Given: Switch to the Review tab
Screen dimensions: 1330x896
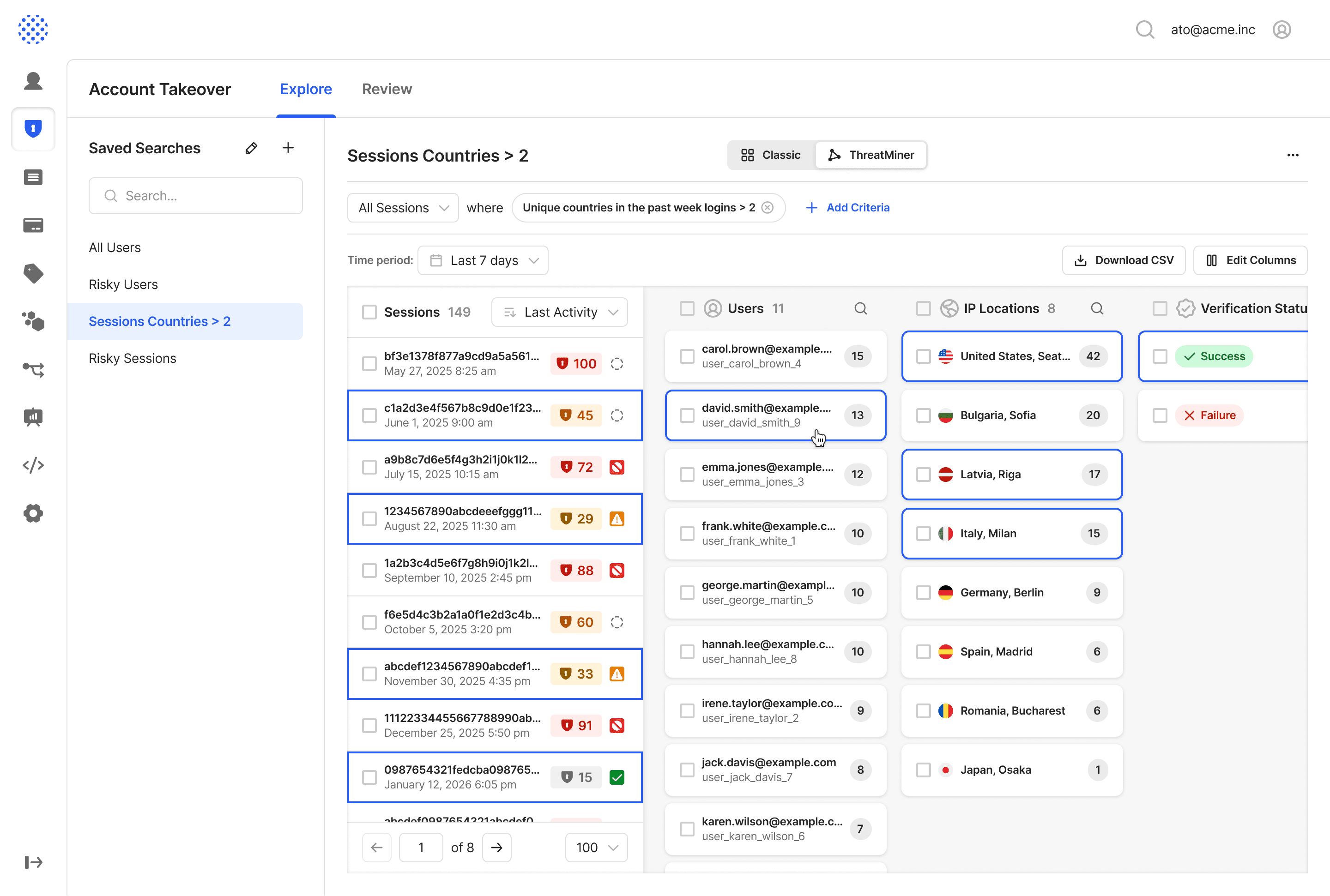Looking at the screenshot, I should 387,89.
